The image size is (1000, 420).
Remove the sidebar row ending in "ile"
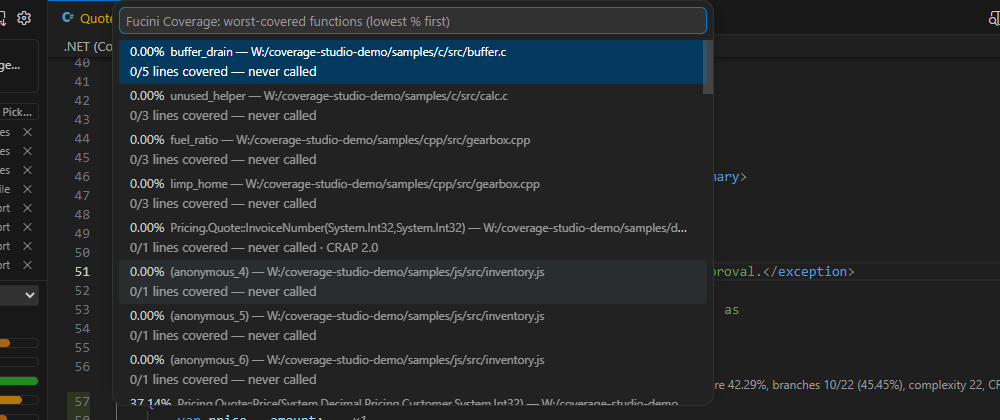[27, 189]
